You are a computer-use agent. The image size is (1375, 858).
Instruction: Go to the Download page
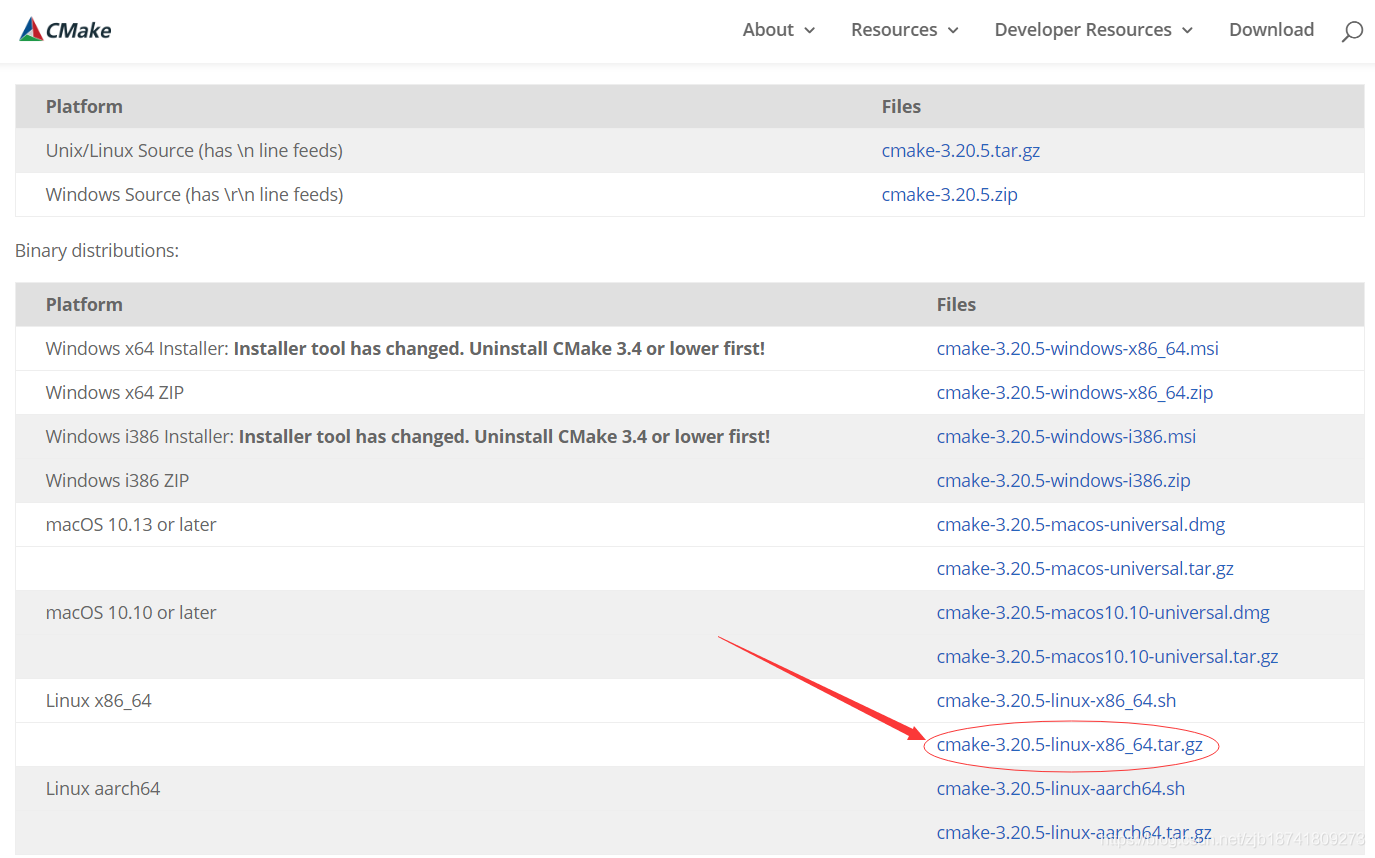coord(1271,30)
